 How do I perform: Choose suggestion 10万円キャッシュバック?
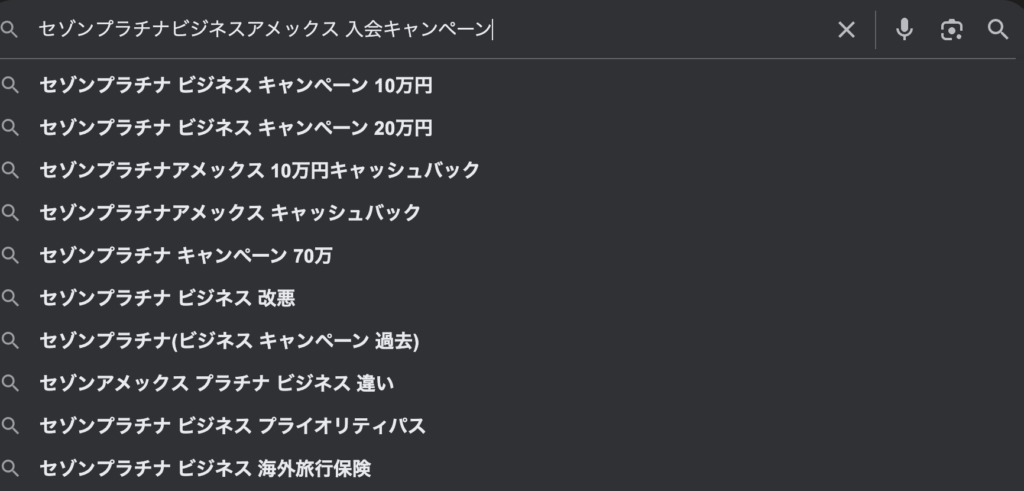pos(260,170)
